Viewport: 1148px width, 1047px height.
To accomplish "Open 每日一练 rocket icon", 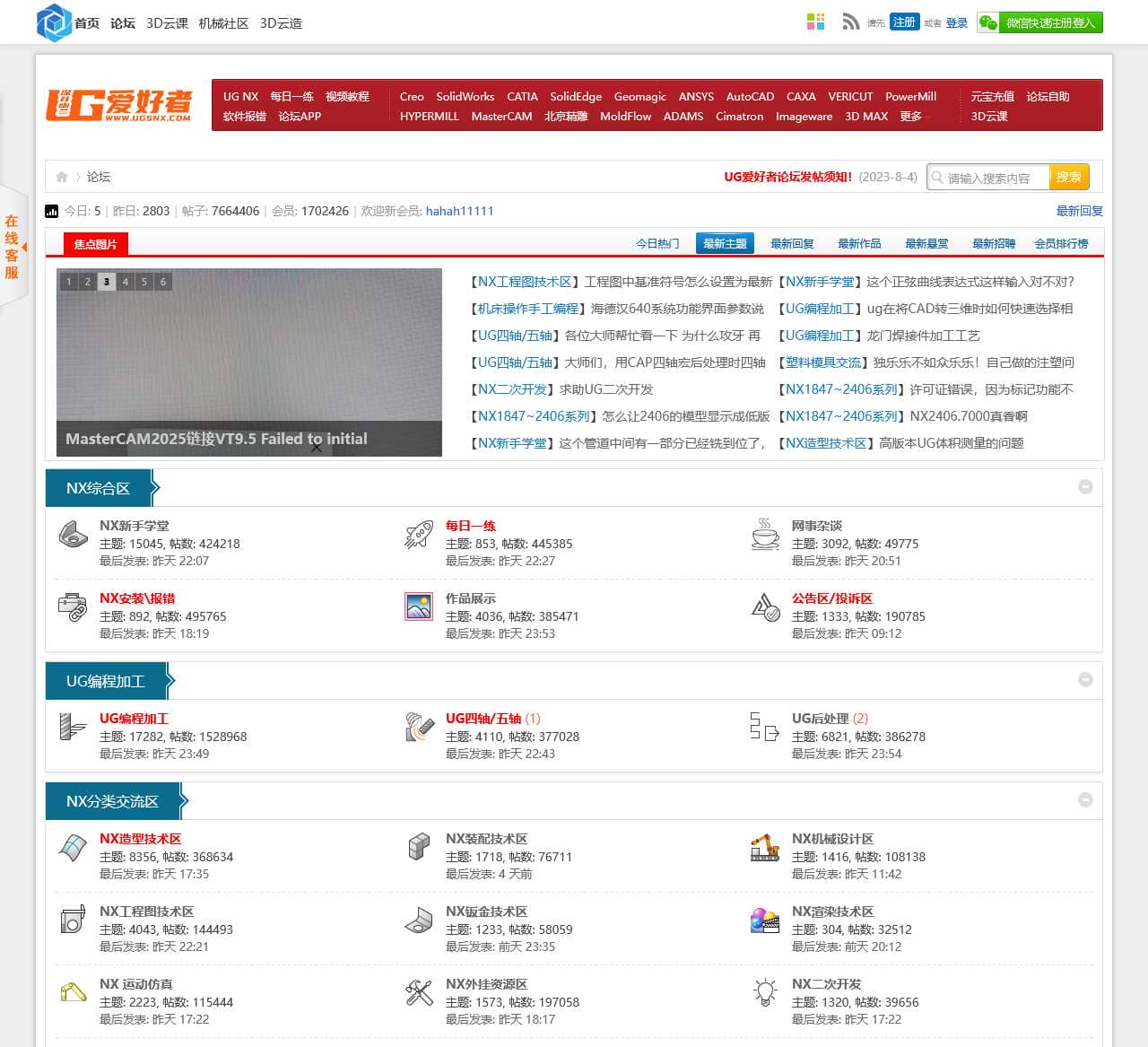I will coord(419,535).
